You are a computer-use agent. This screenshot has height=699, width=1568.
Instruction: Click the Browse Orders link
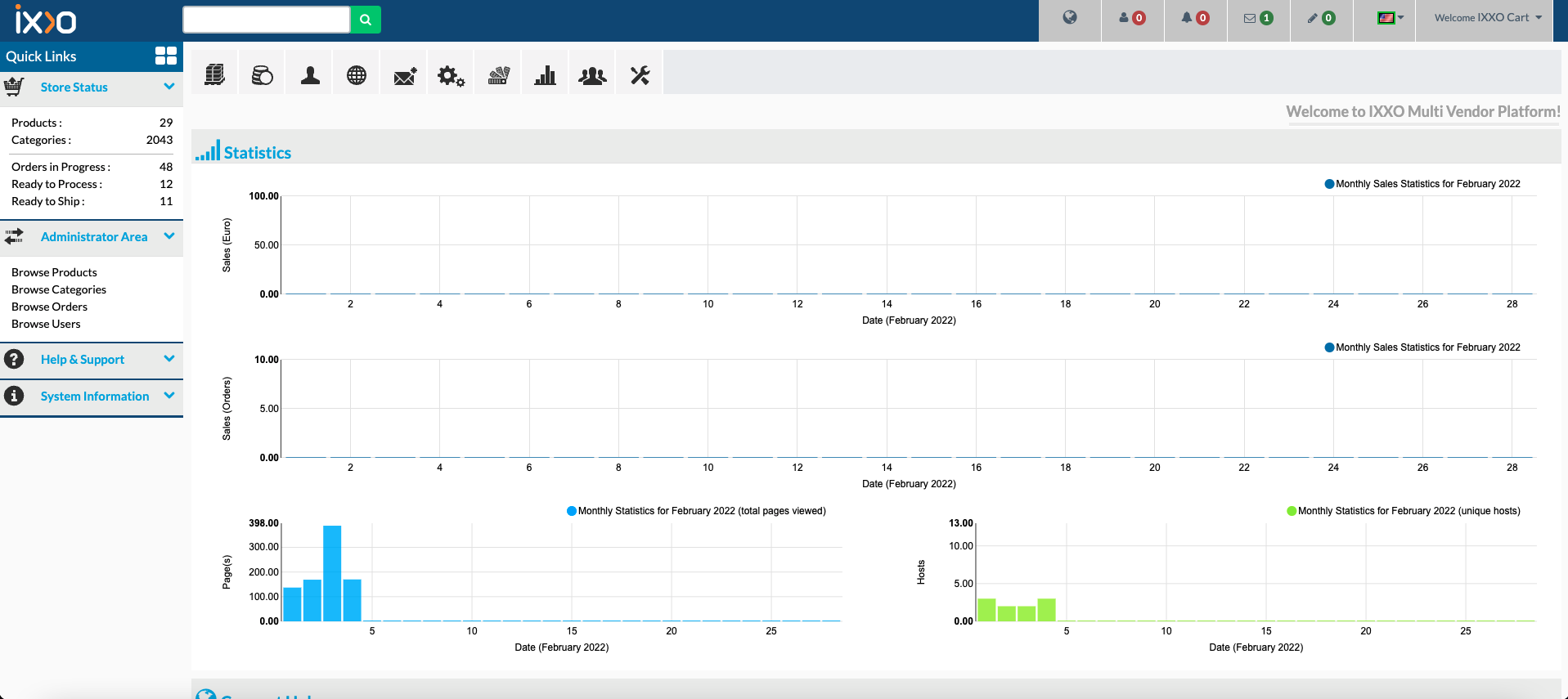49,307
